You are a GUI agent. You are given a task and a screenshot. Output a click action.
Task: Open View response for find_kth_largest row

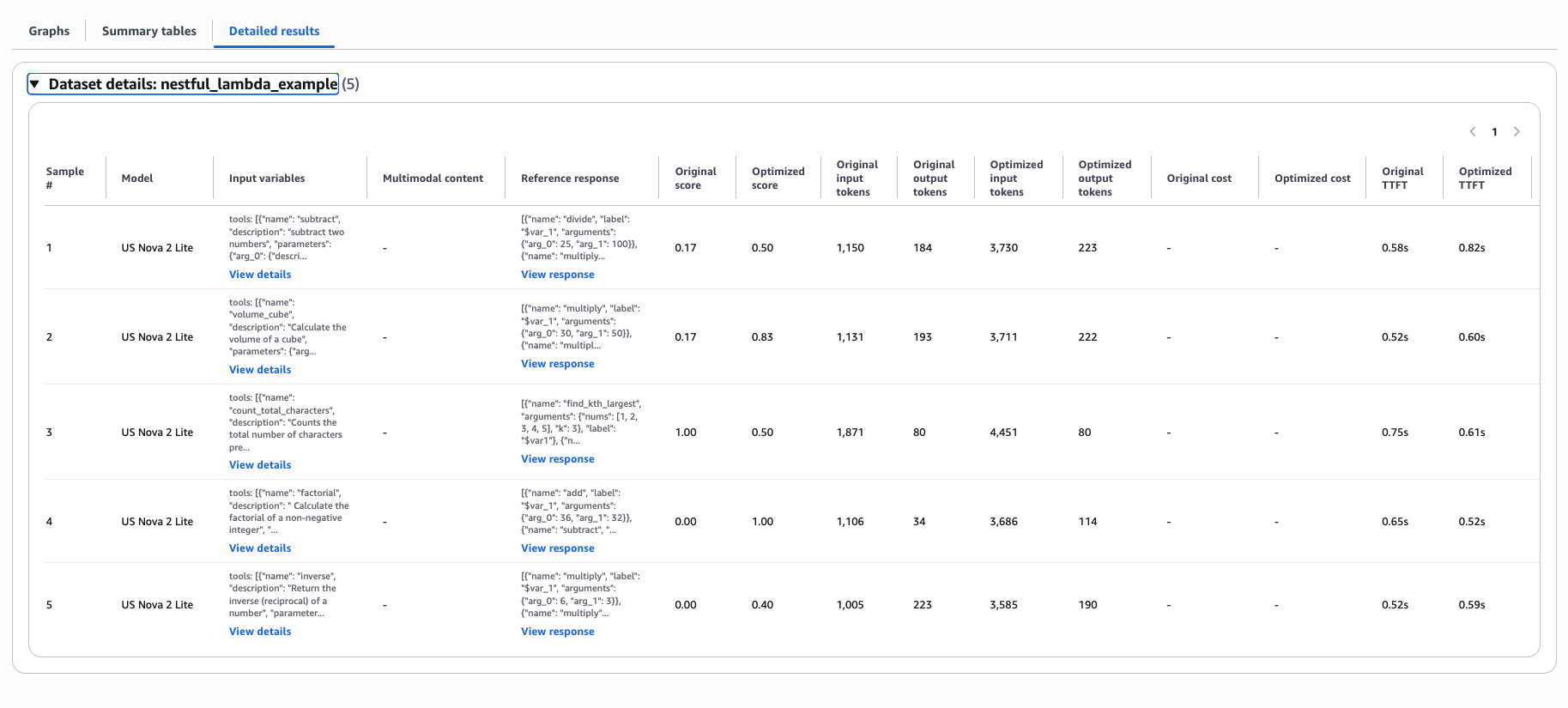pos(558,459)
